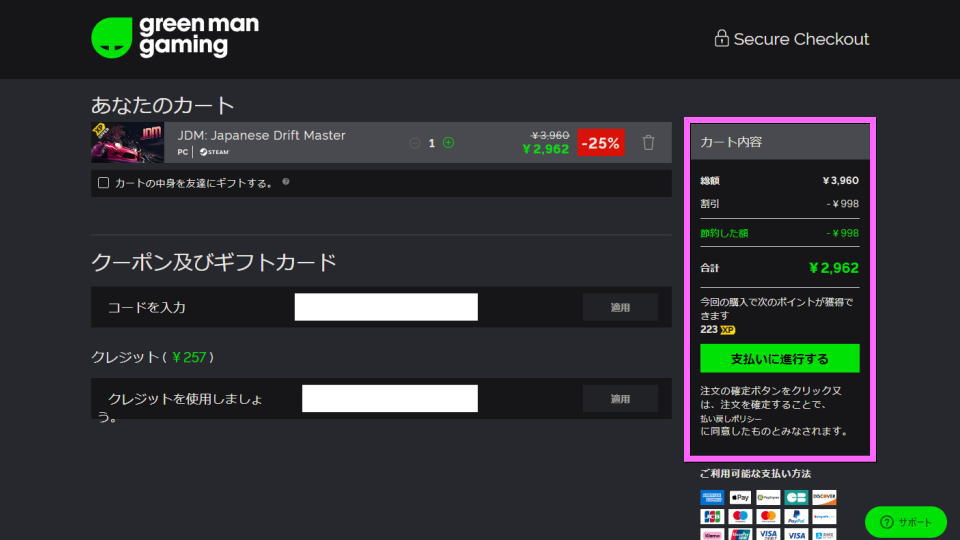
Task: Apply the coupon code with 適用 button
Action: 620,307
